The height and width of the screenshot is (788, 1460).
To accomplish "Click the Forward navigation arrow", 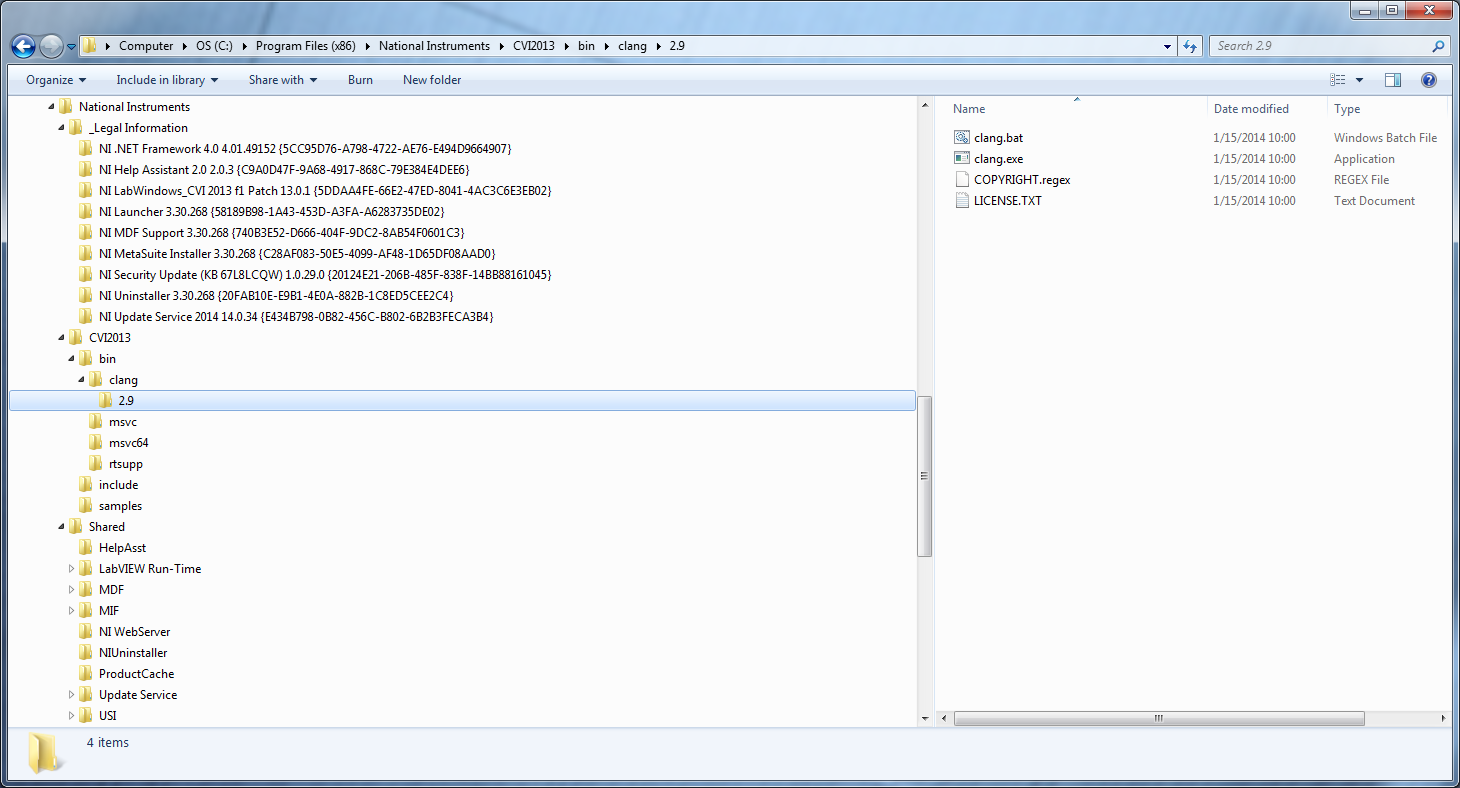I will (51, 46).
